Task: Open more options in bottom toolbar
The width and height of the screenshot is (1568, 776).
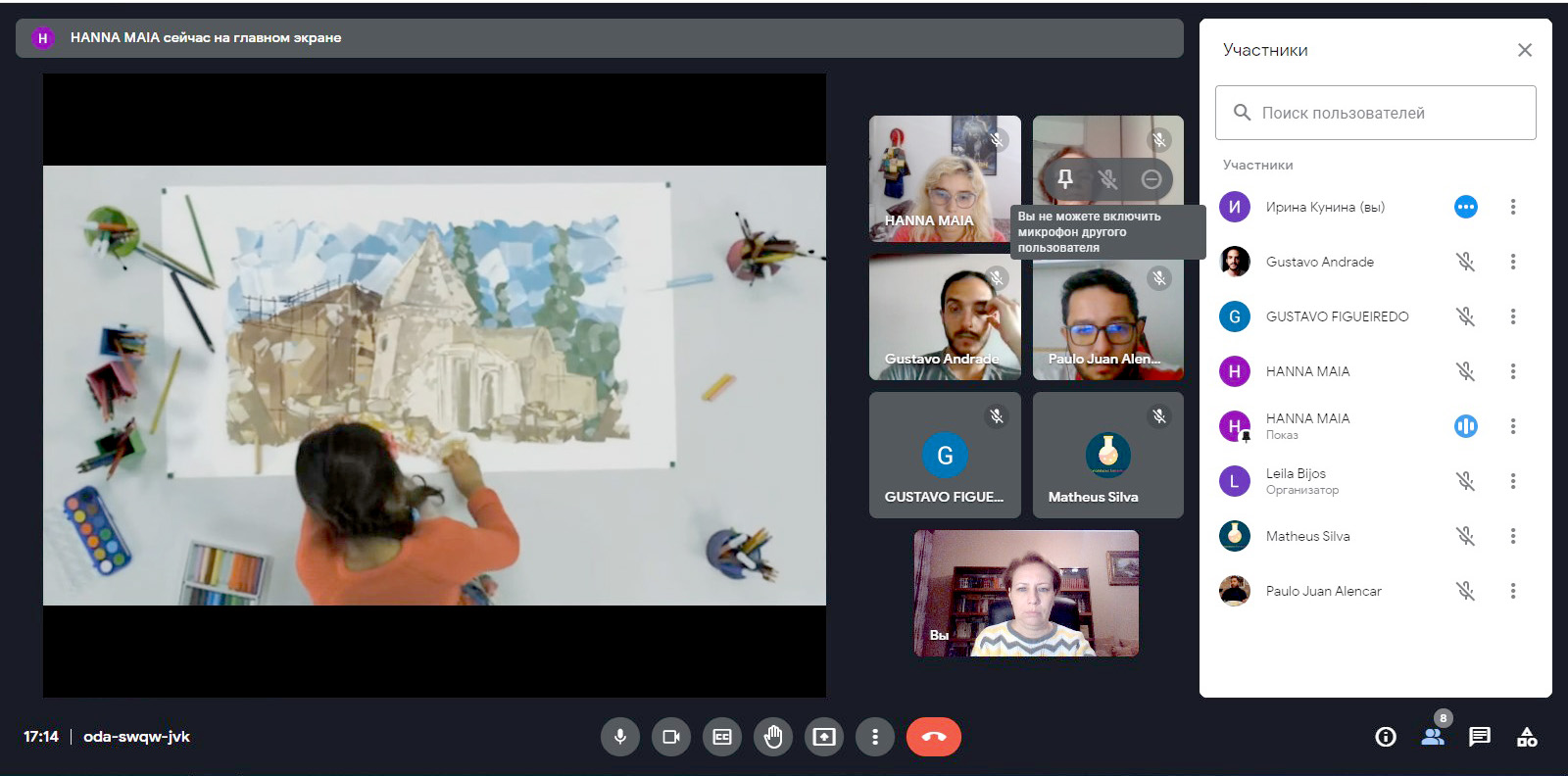Action: [x=875, y=737]
